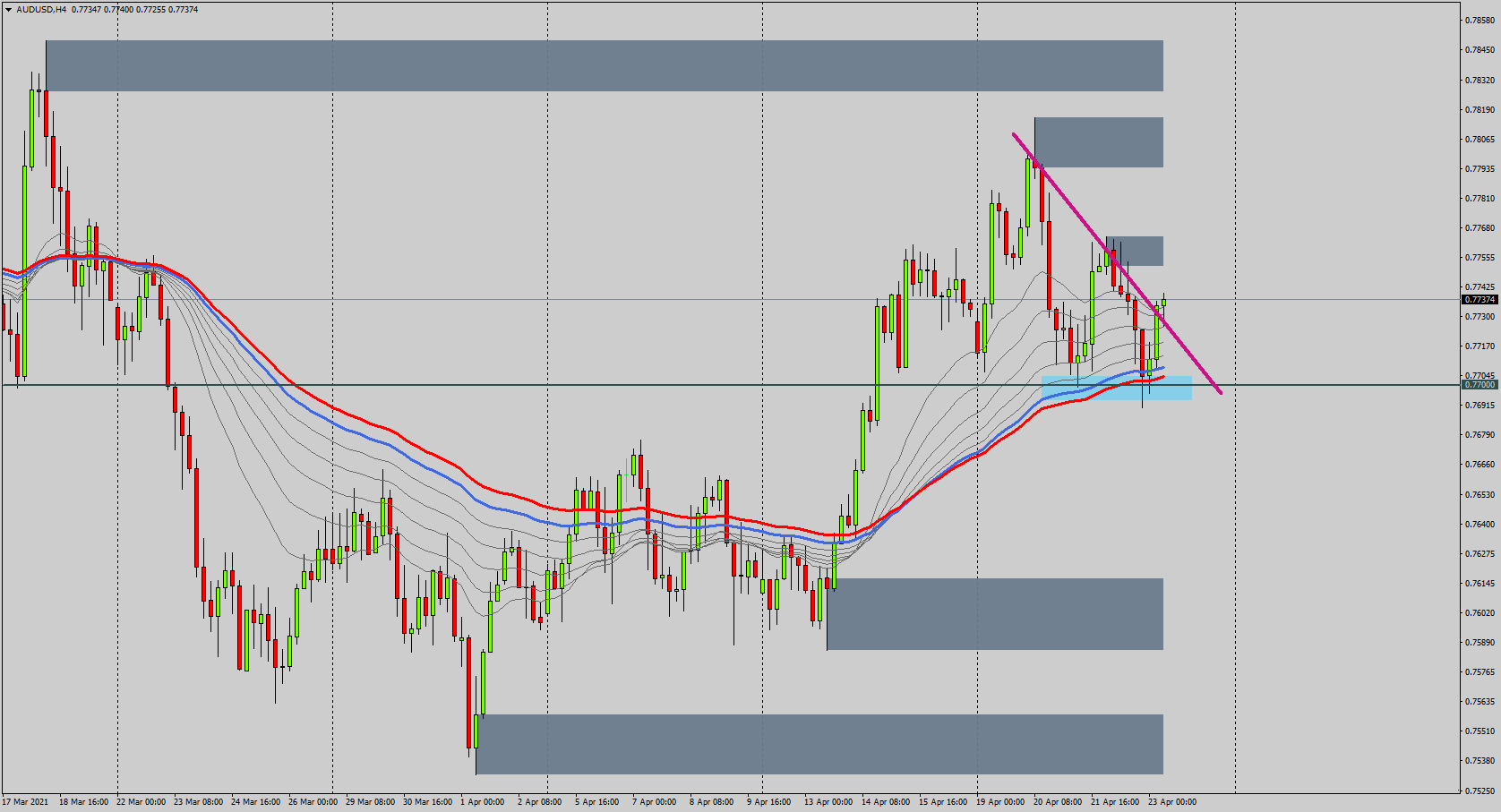
Task: Click the 0.76790 price axis label
Action: pos(1480,435)
